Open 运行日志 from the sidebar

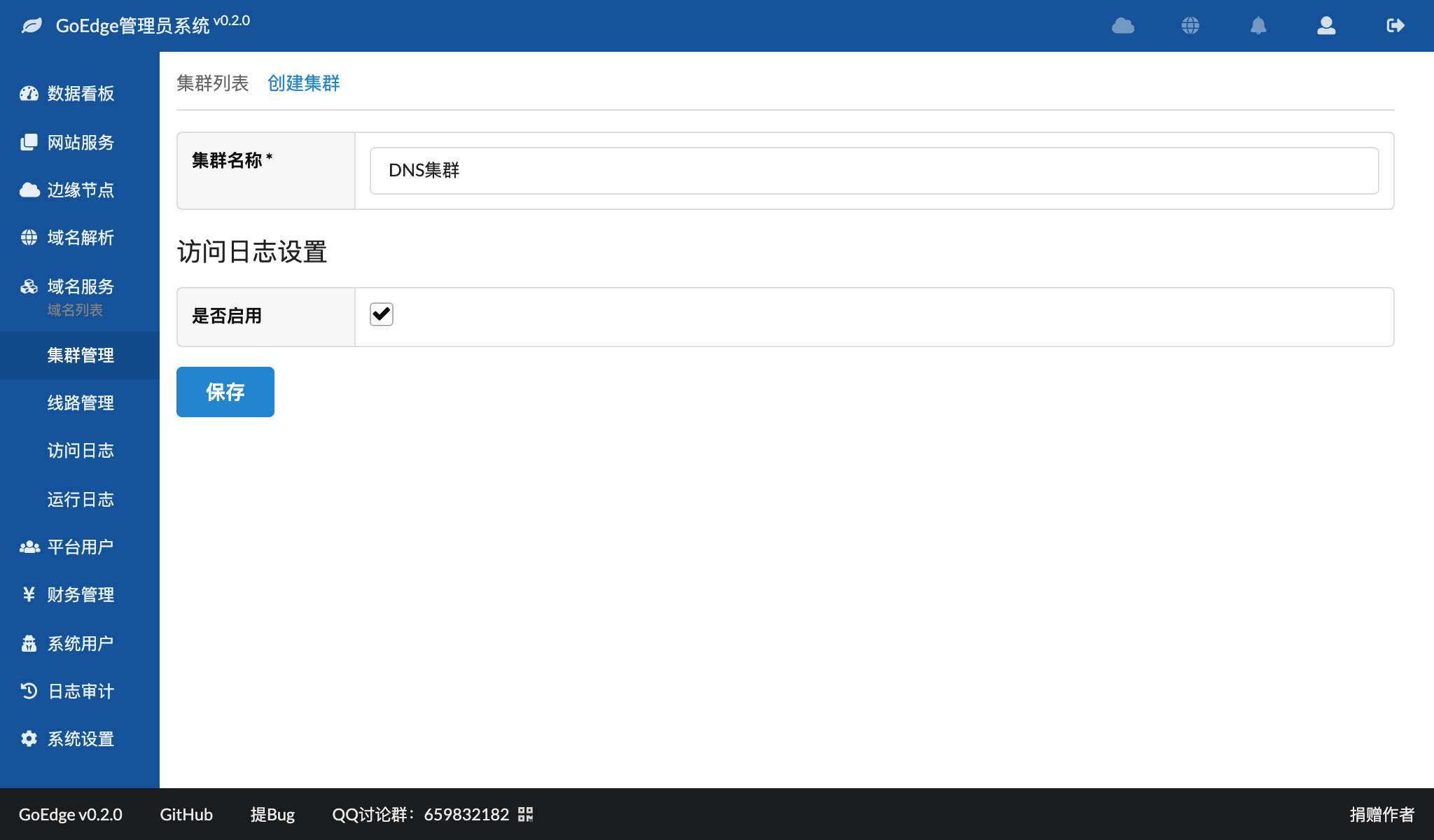click(80, 498)
